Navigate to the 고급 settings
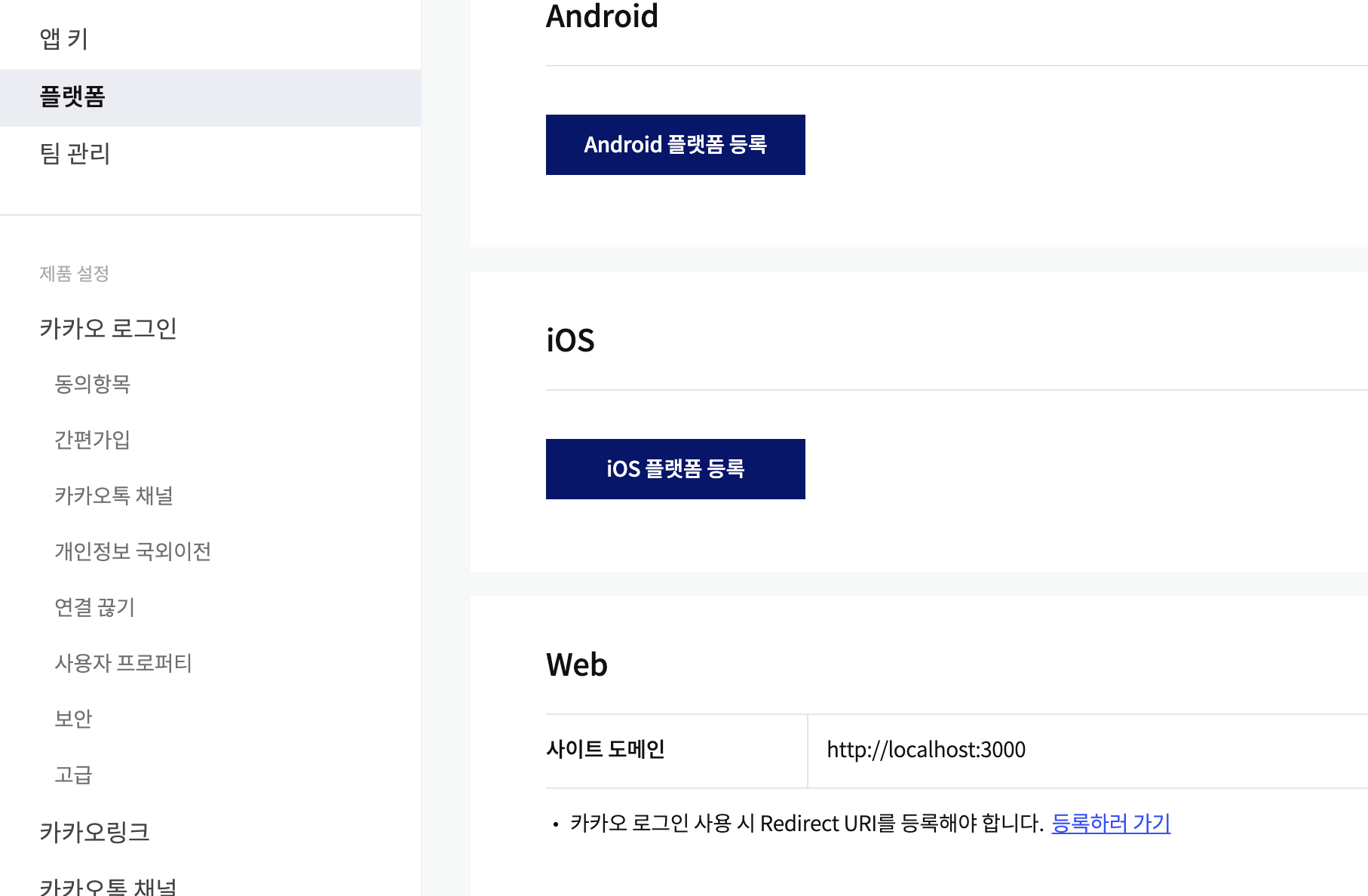 coord(75,775)
